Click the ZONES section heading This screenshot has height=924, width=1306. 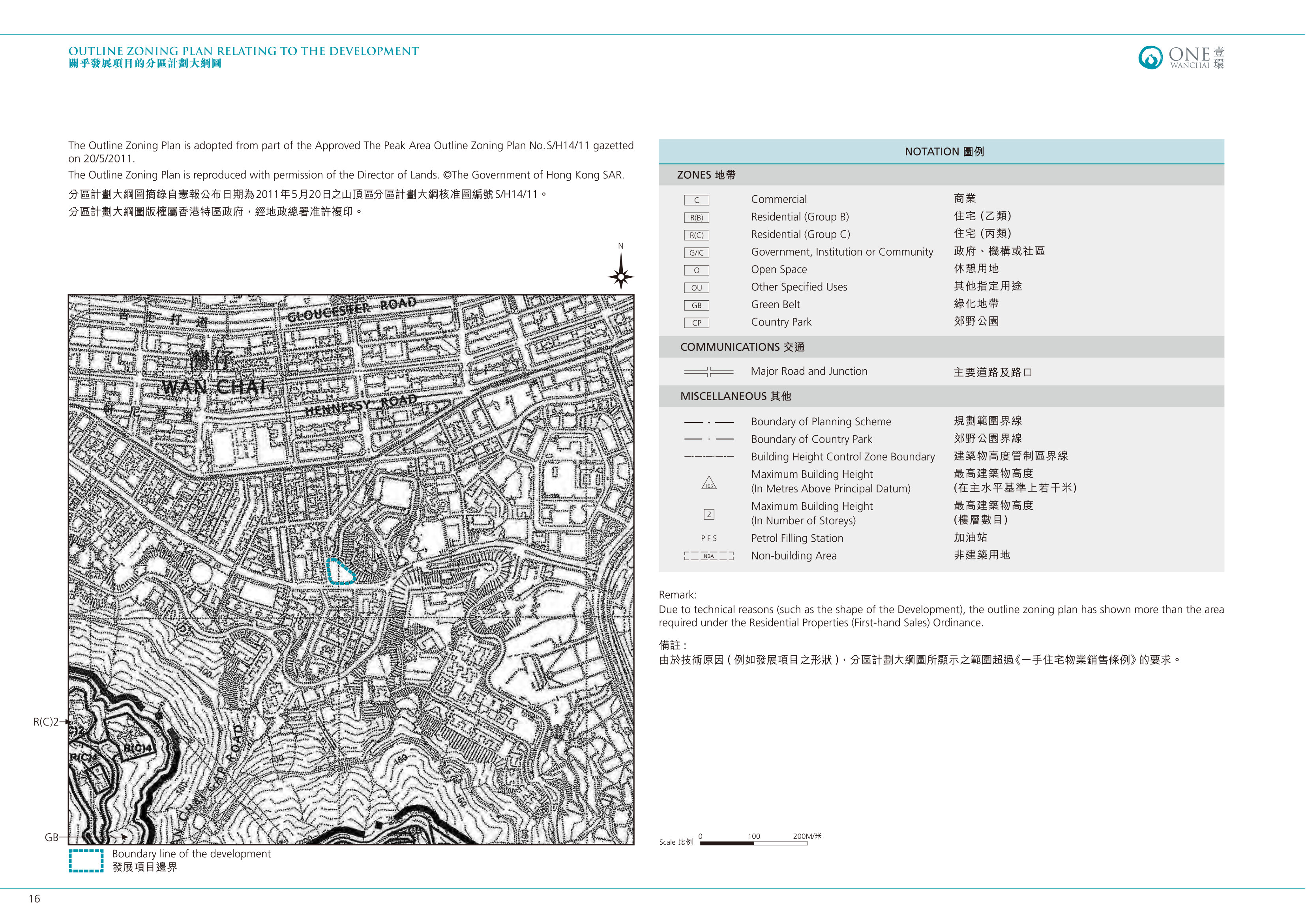tap(706, 175)
